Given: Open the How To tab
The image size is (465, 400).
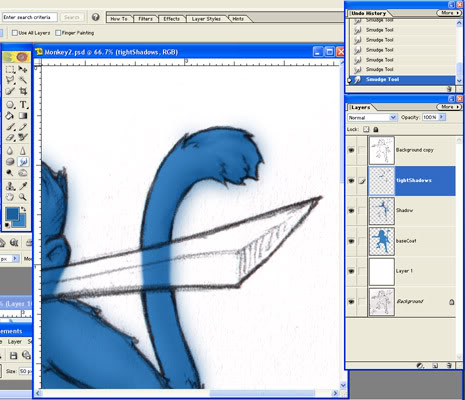Looking at the screenshot, I should 119,19.
